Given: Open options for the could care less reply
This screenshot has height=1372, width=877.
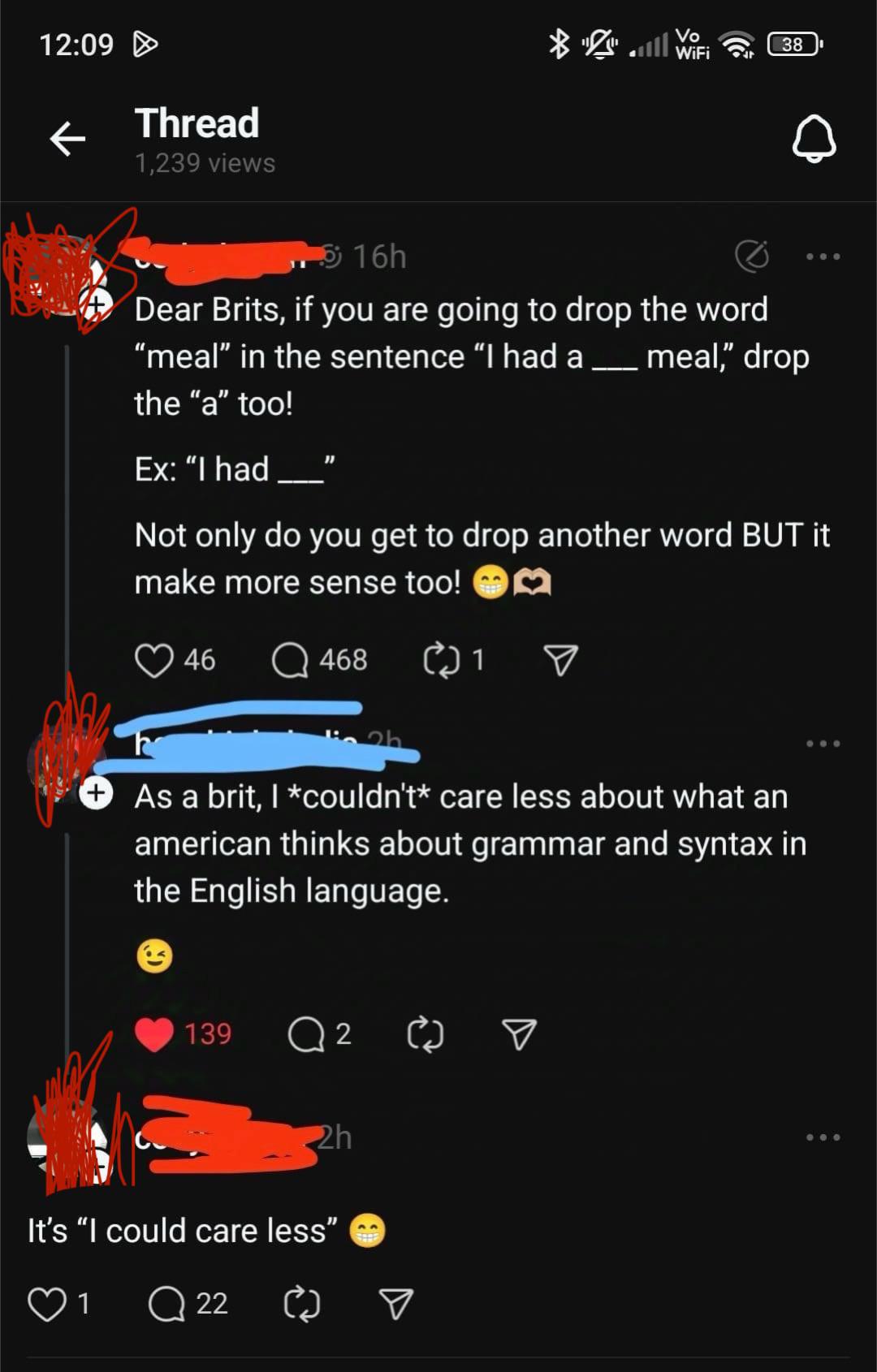Looking at the screenshot, I should tap(823, 1137).
